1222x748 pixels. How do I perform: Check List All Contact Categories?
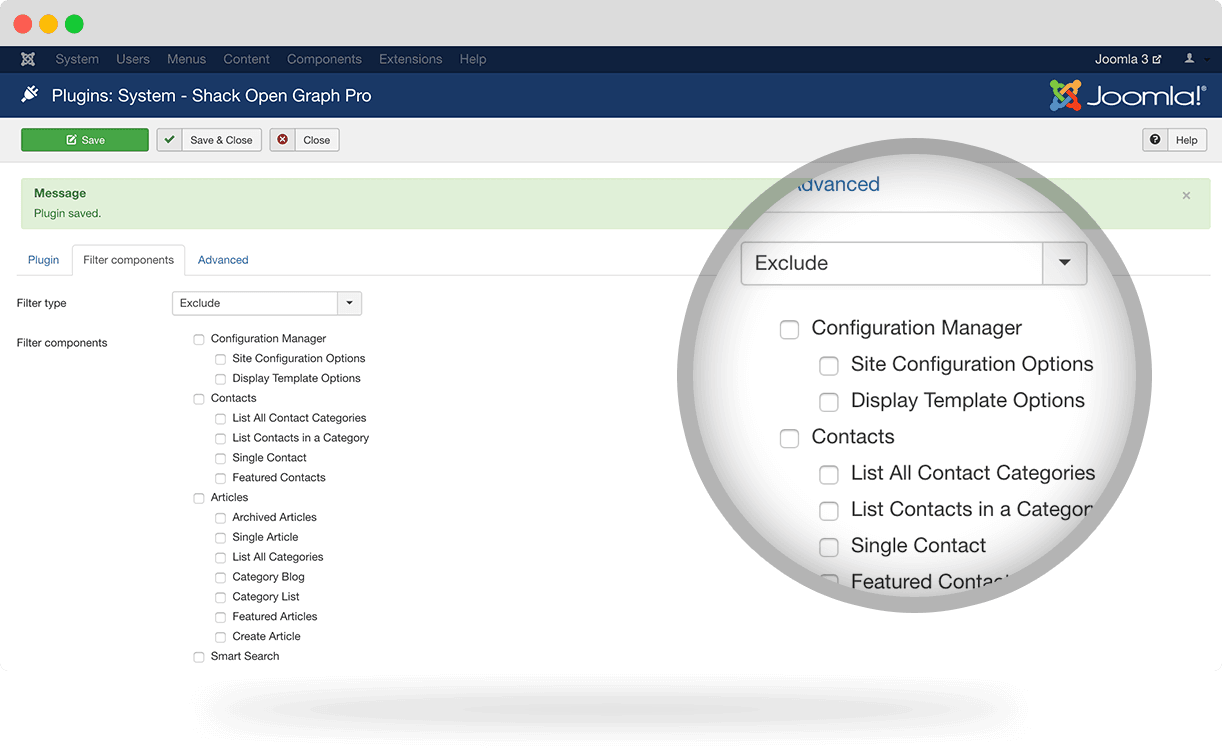(x=221, y=419)
